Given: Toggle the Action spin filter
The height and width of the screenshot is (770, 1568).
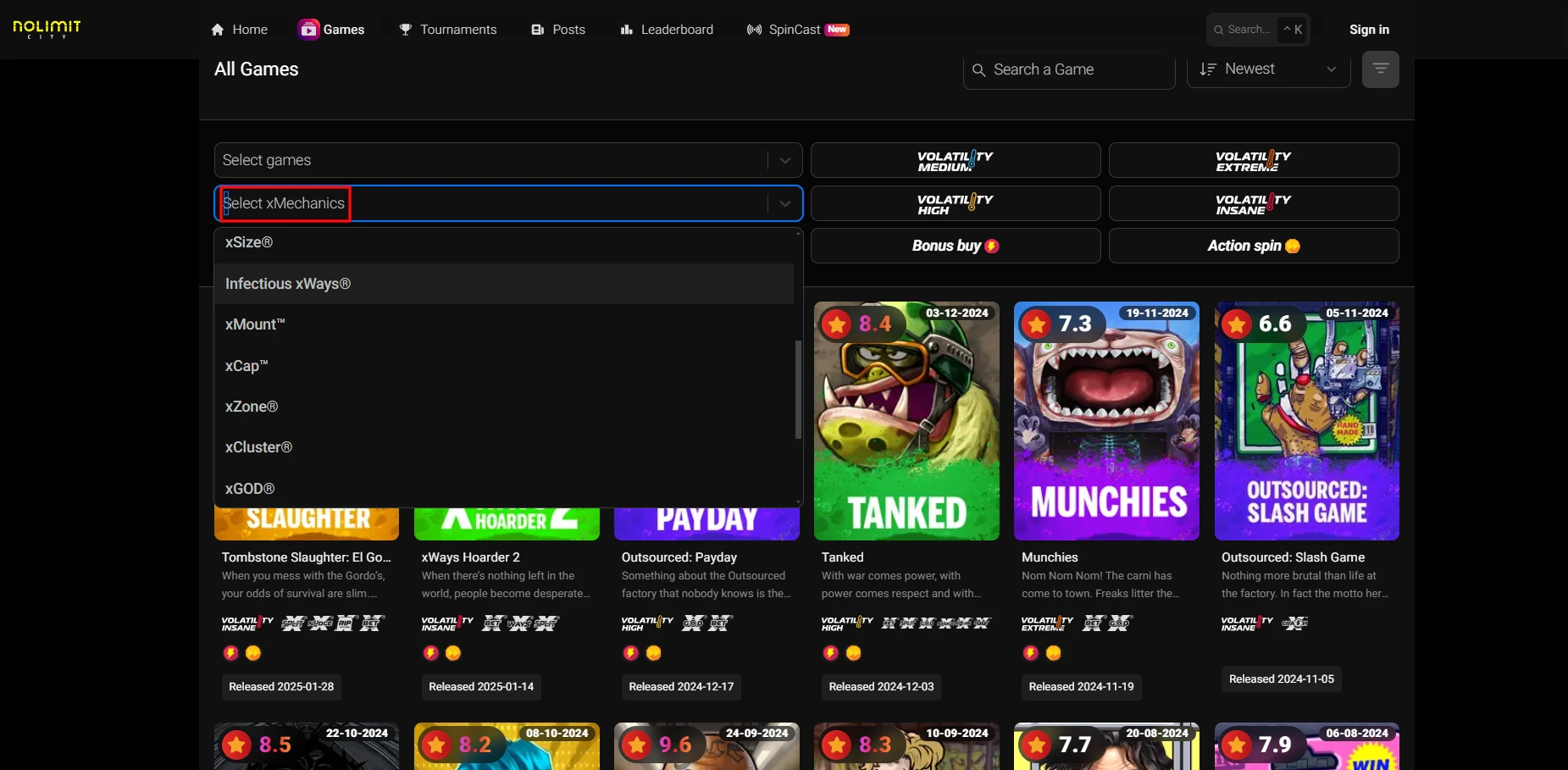Looking at the screenshot, I should [1254, 246].
